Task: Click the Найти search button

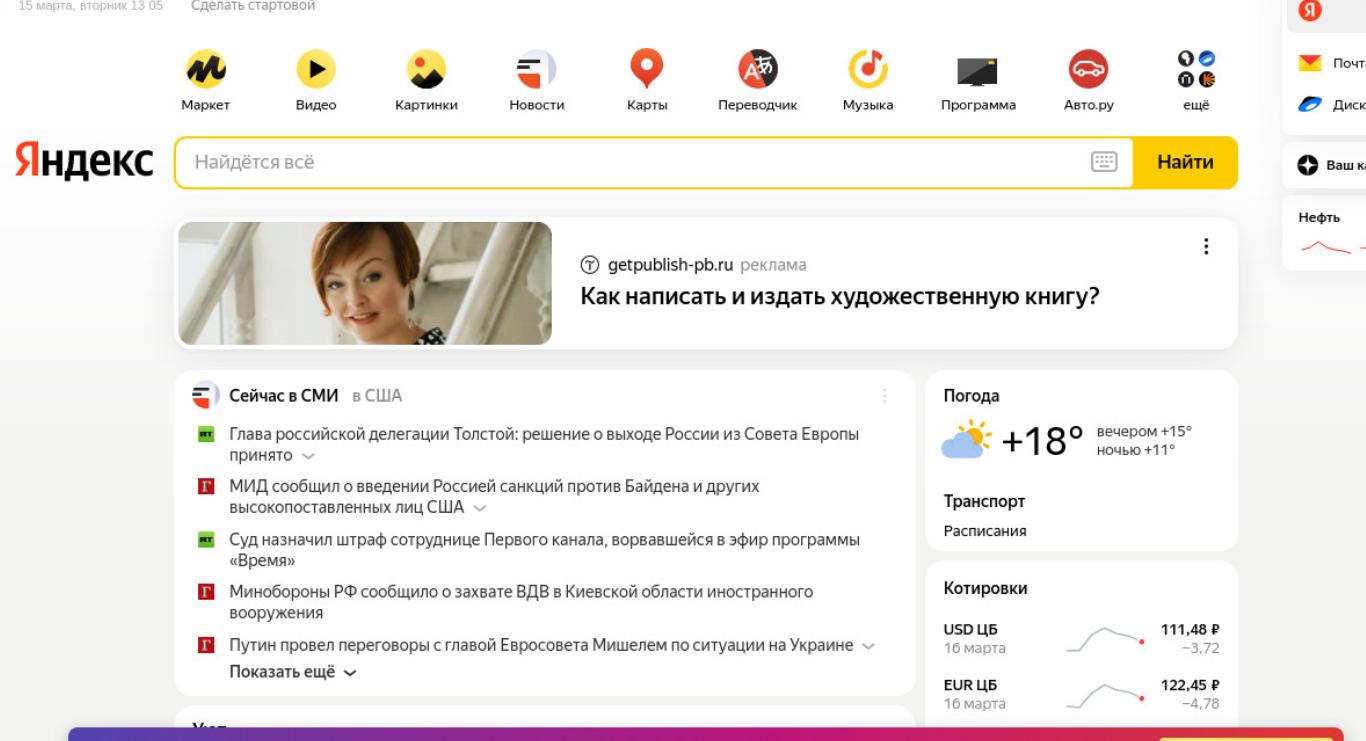Action: pyautogui.click(x=1185, y=162)
